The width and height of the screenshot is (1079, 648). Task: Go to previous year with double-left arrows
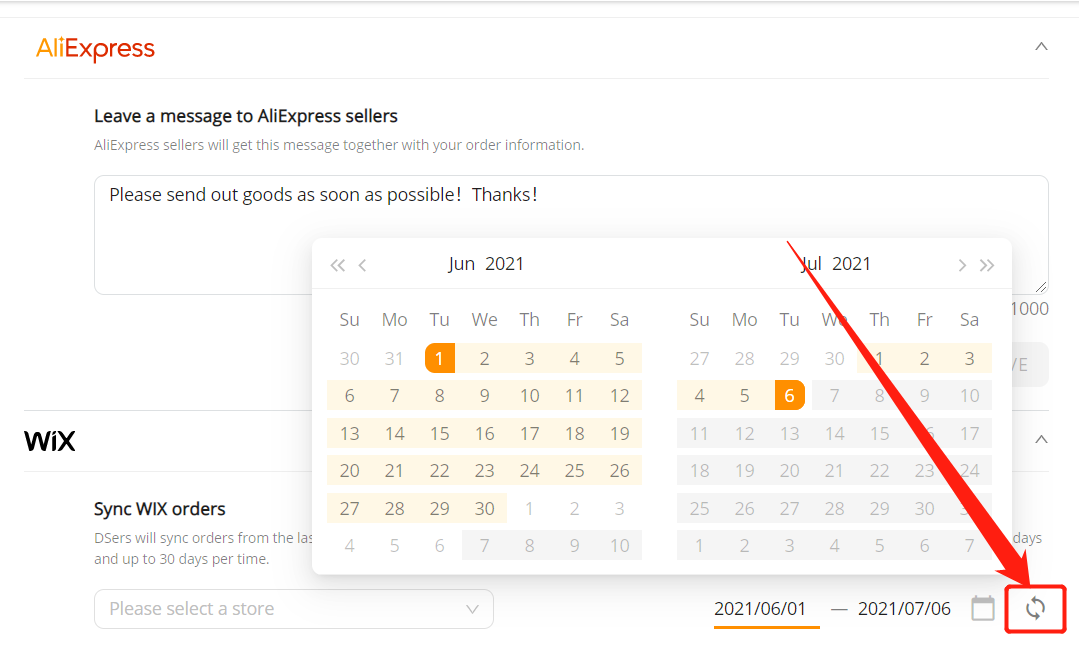pyautogui.click(x=337, y=266)
